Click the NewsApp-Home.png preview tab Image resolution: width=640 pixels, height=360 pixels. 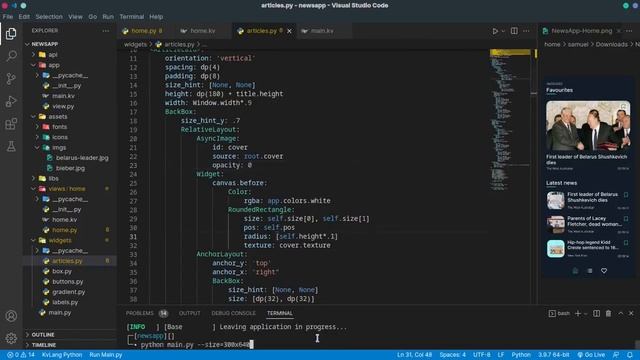pyautogui.click(x=582, y=31)
